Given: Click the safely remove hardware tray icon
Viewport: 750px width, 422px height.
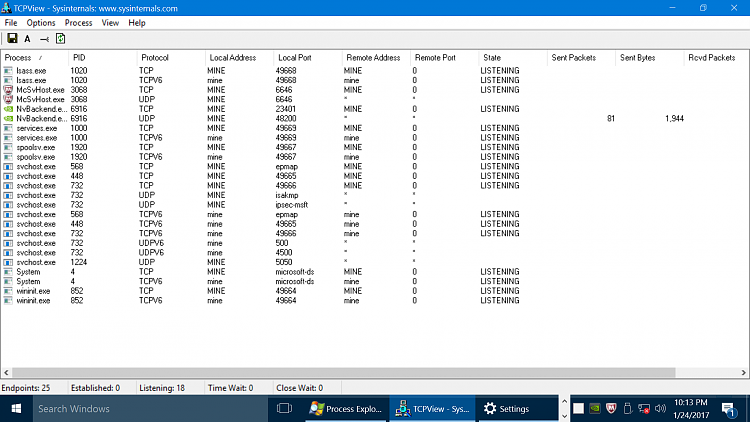Looking at the screenshot, I should coord(628,409).
